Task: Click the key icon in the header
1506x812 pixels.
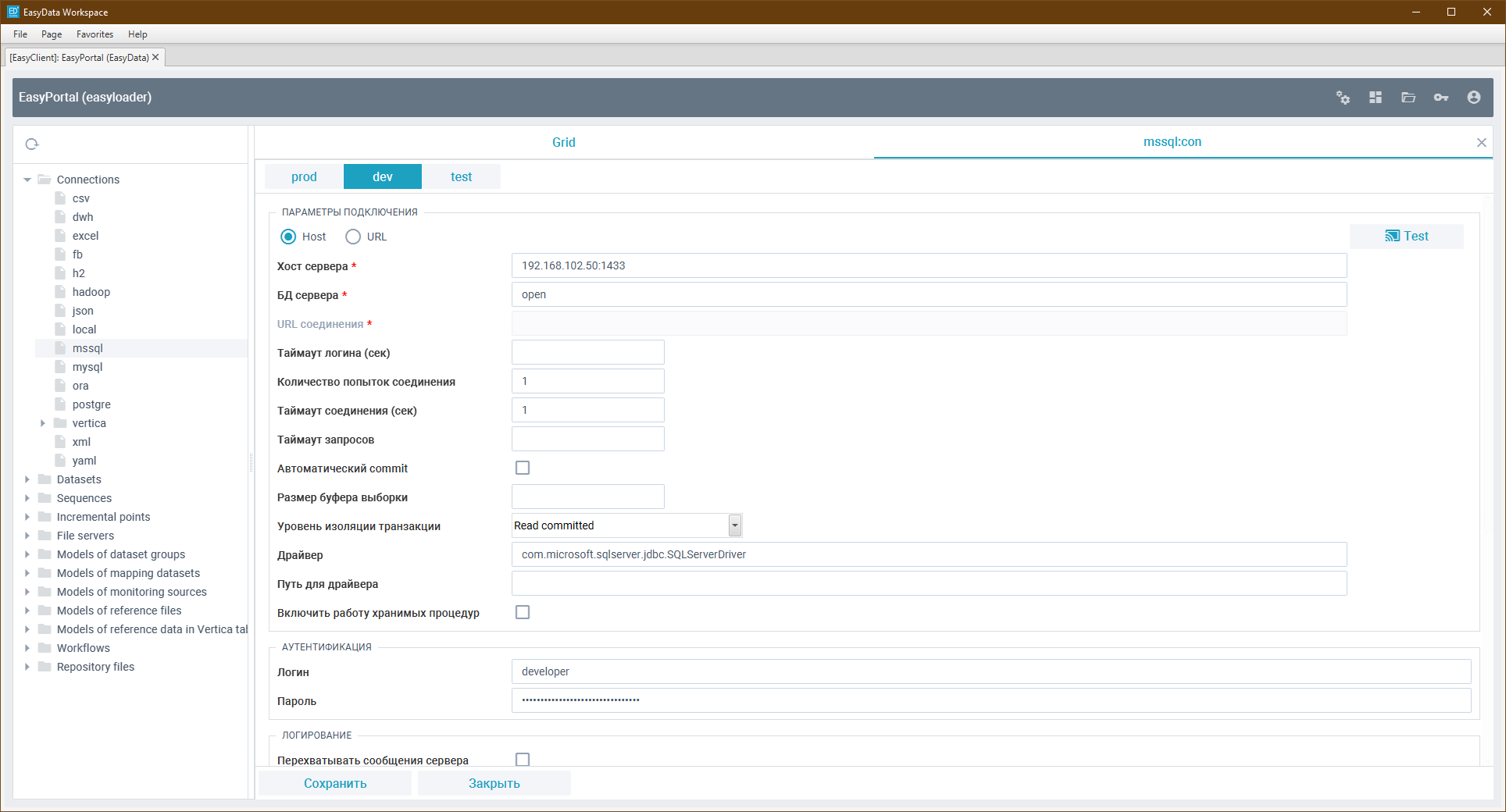Action: [1441, 98]
